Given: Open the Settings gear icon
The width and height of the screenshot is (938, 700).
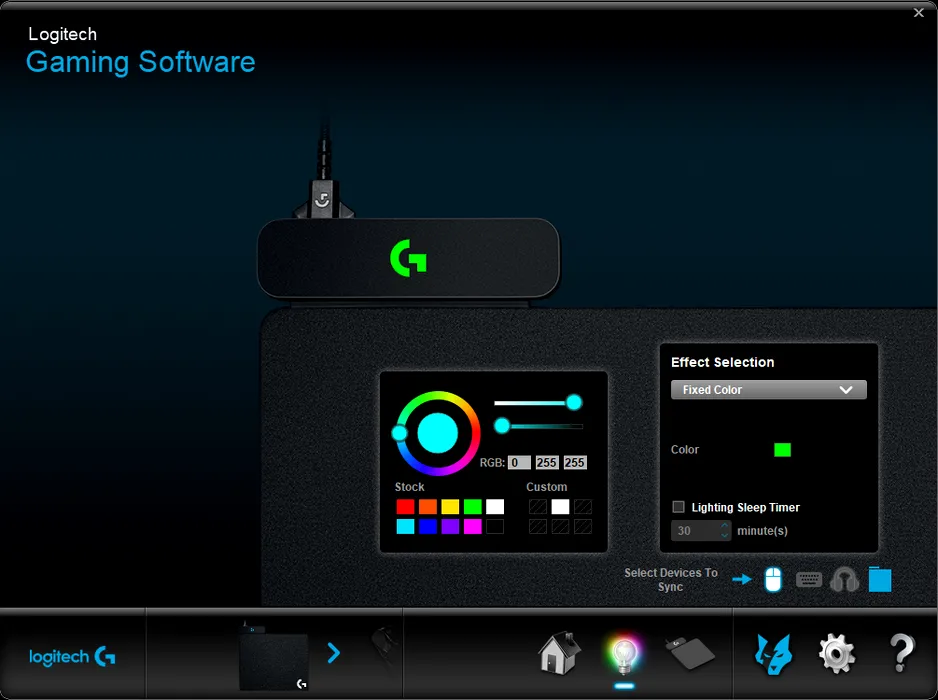Looking at the screenshot, I should pos(837,653).
